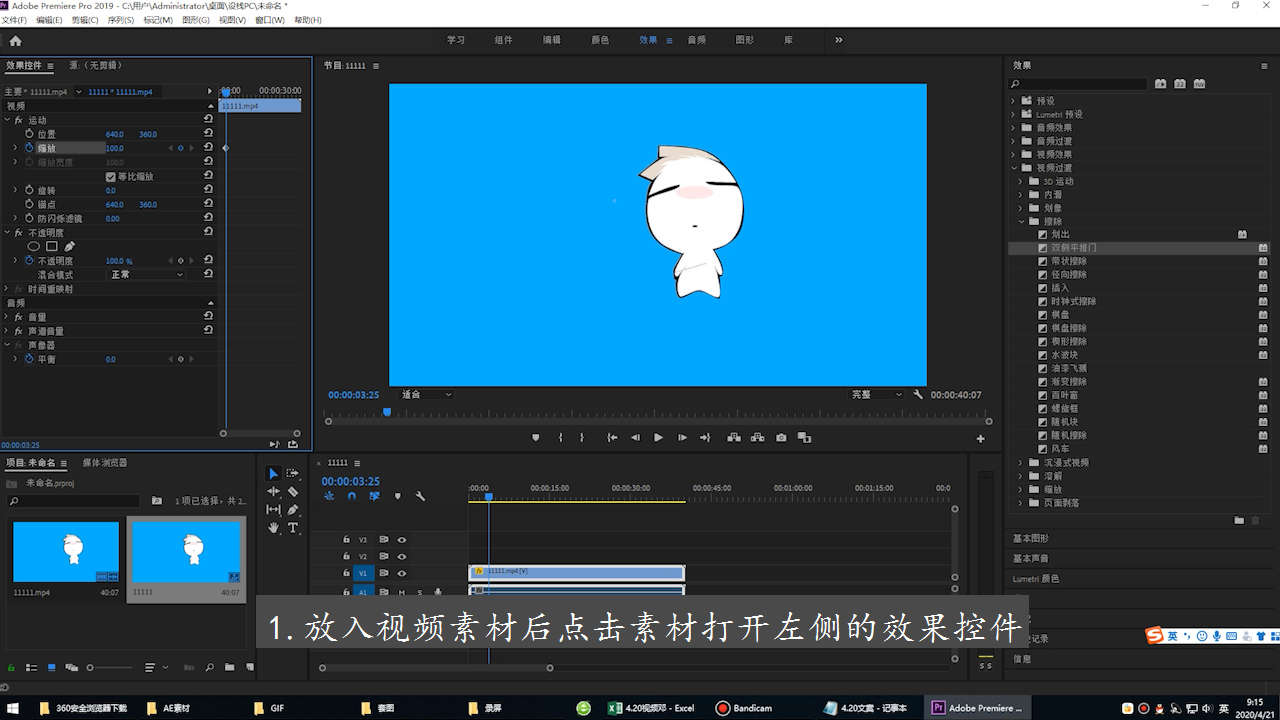
Task: Expand the Presets folder in effects panel
Action: [x=1013, y=101]
